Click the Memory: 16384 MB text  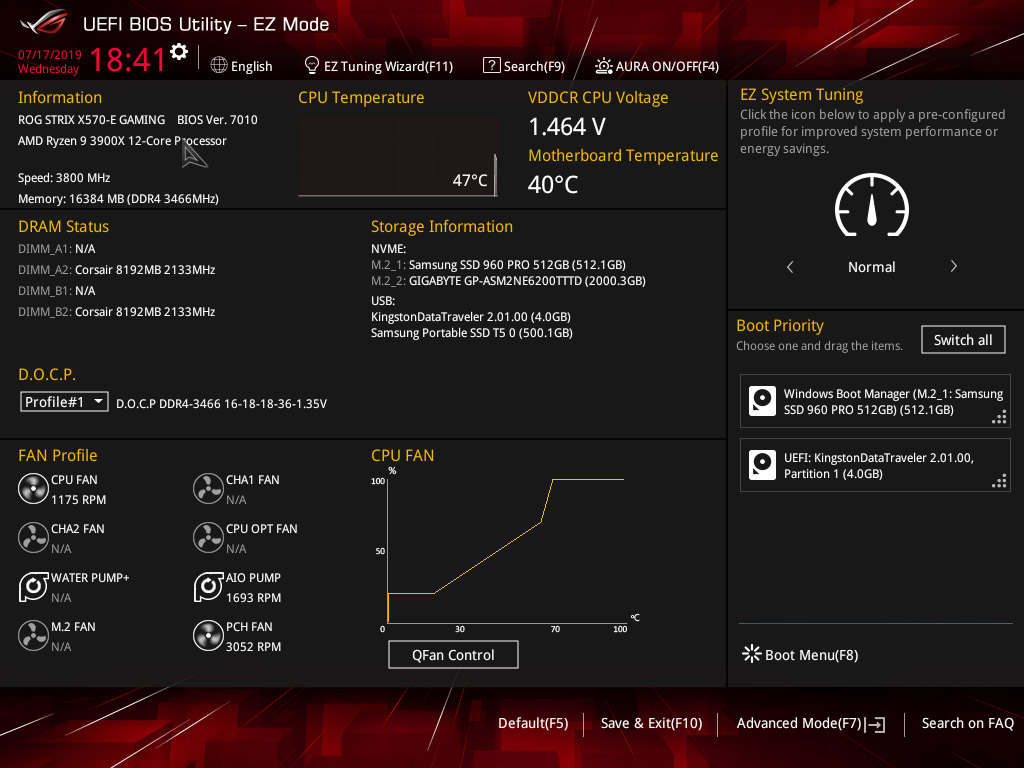pyautogui.click(x=118, y=199)
